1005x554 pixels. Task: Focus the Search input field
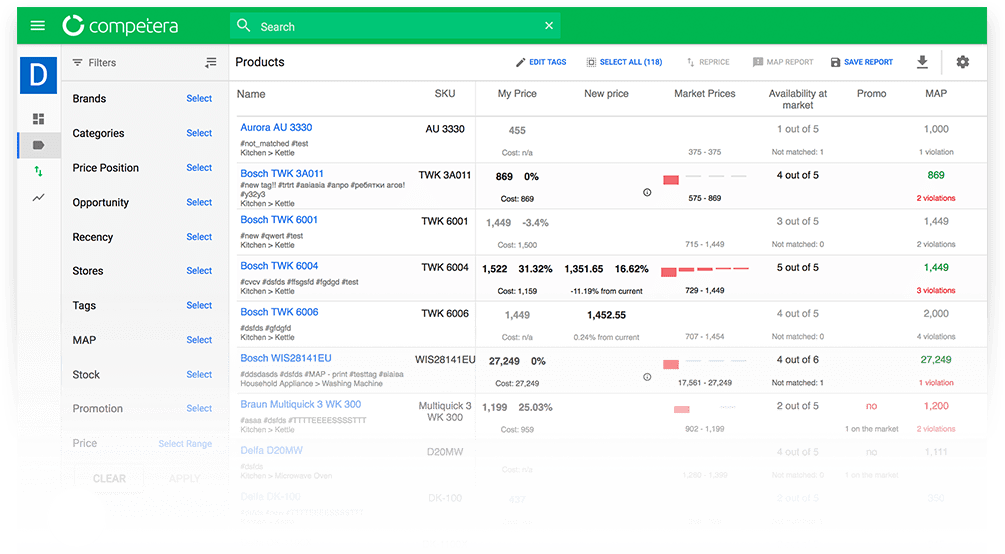click(397, 26)
